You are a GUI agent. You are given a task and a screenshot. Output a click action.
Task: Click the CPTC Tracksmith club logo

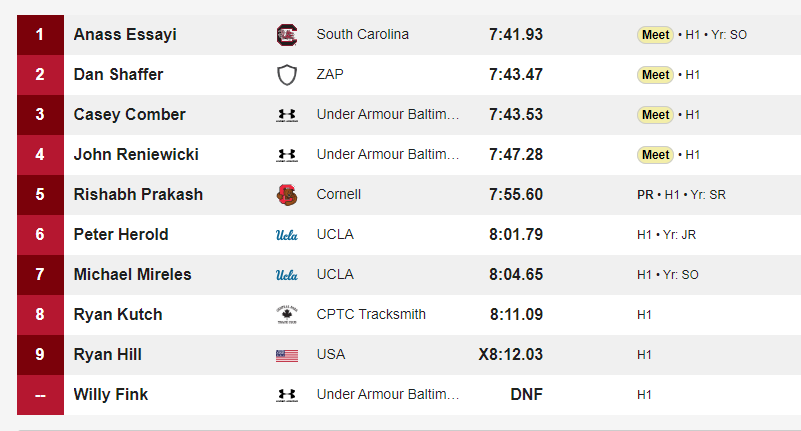click(287, 315)
